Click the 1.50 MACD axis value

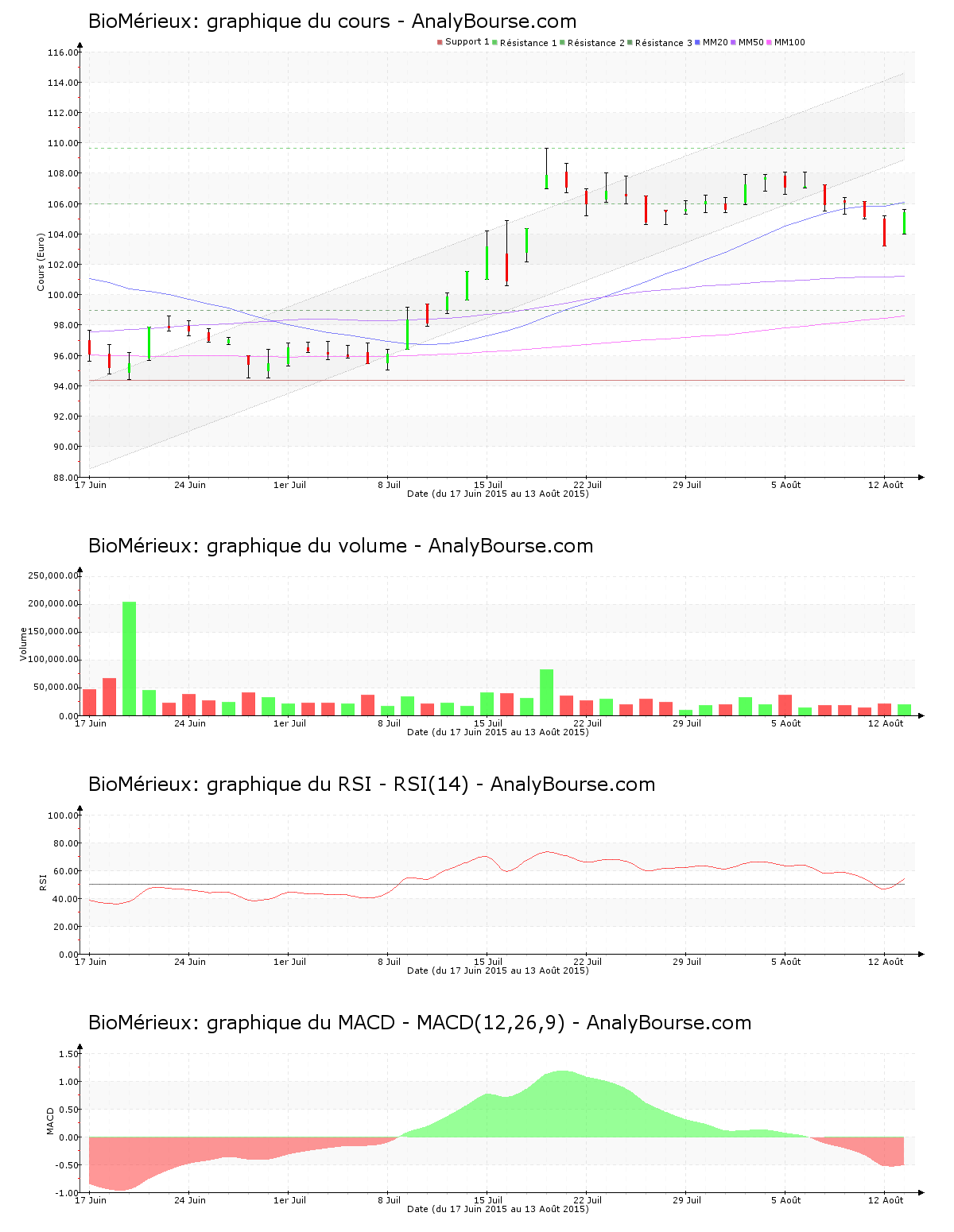(68, 1054)
